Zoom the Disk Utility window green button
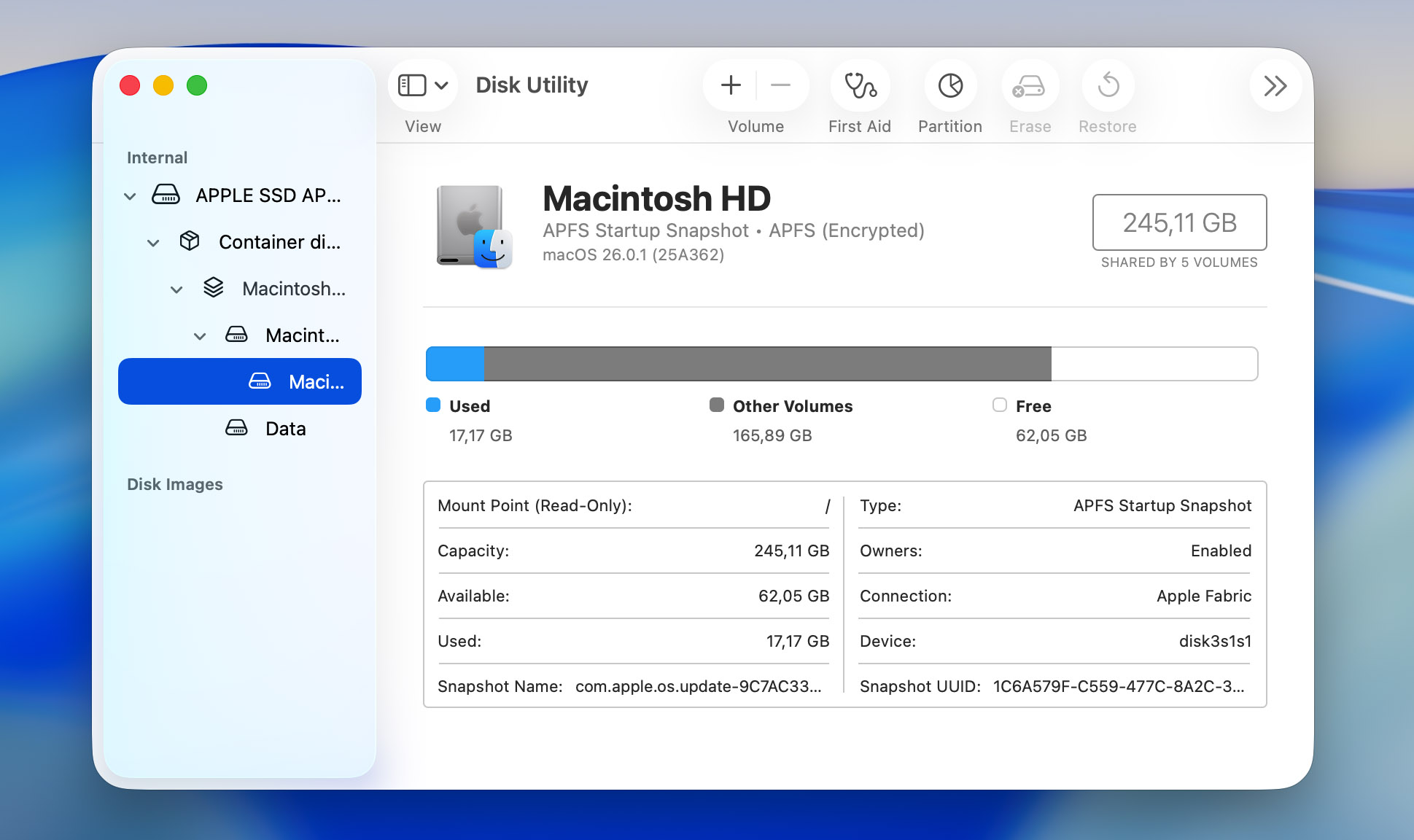This screenshot has width=1414, height=840. coord(197,85)
